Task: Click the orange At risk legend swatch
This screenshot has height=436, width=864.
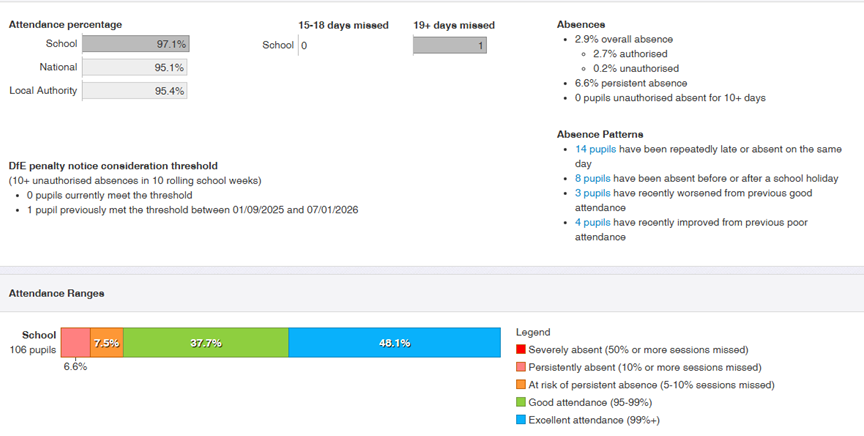Action: (x=521, y=385)
